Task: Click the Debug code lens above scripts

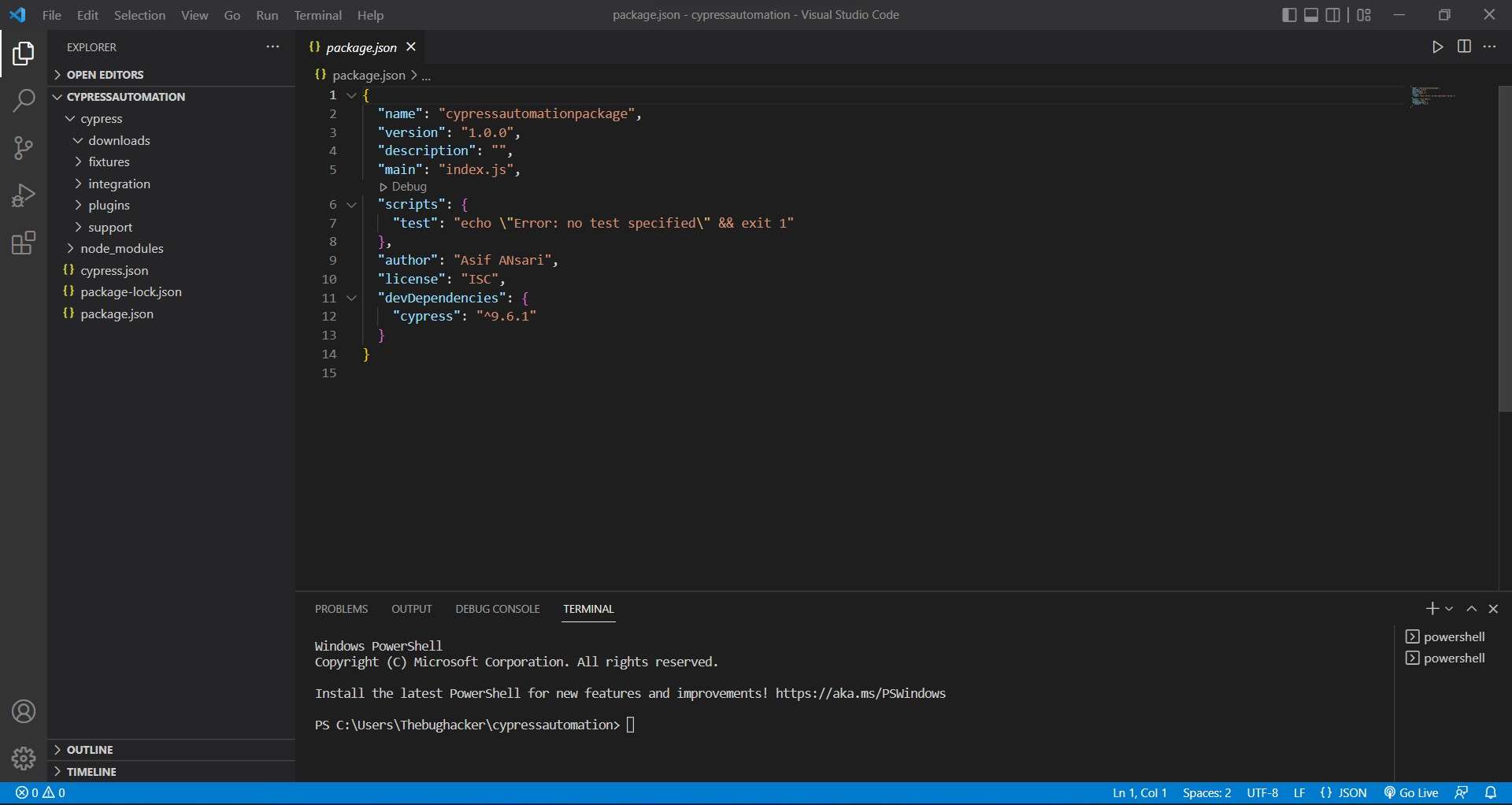Action: click(408, 187)
